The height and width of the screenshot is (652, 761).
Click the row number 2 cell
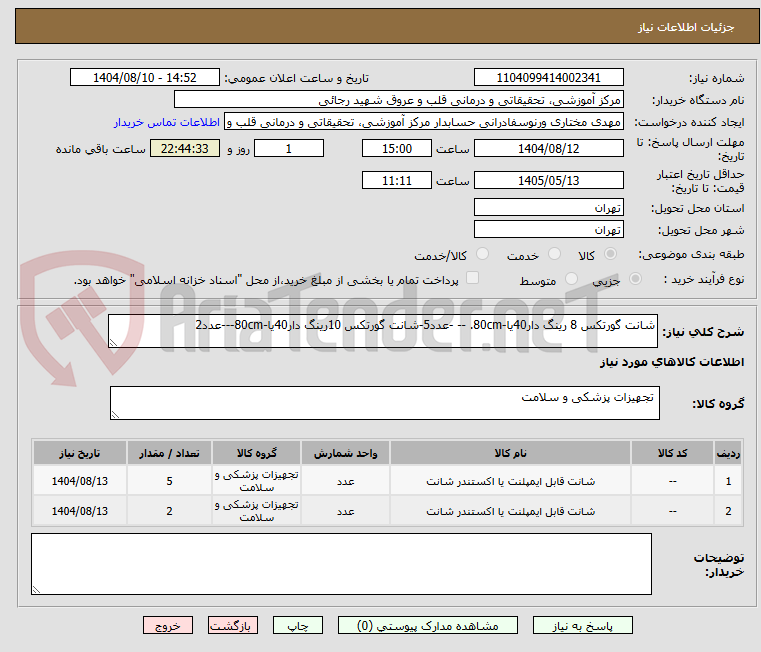(728, 511)
